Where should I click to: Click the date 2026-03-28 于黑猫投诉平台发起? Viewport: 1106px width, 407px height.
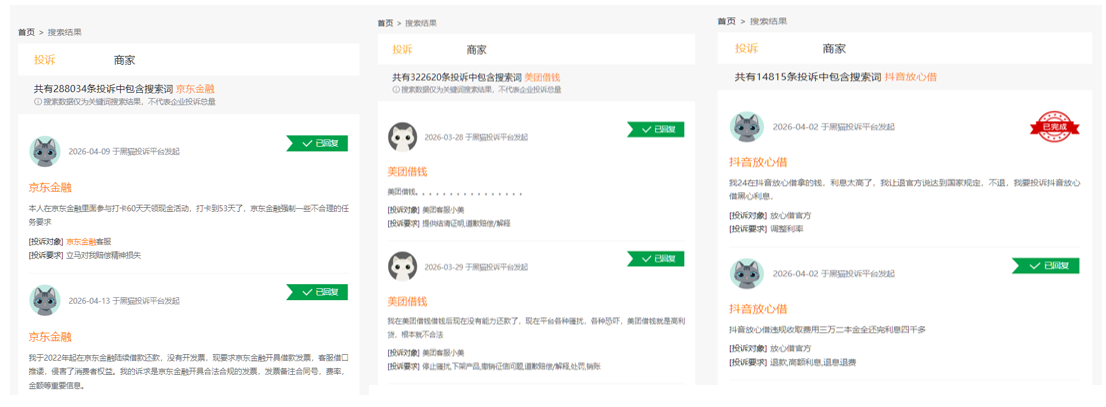(476, 138)
